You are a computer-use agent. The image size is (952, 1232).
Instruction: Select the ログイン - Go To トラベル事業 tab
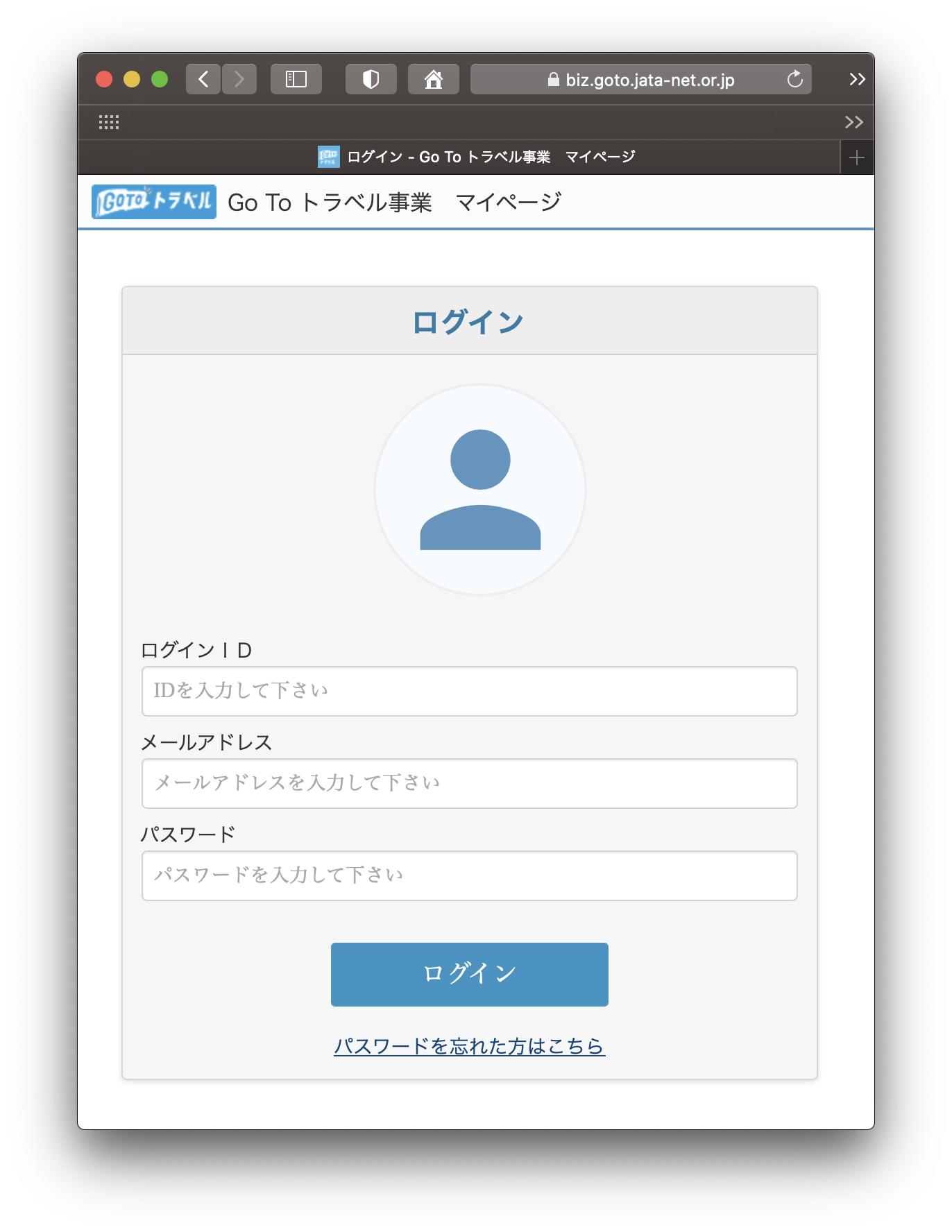[476, 157]
